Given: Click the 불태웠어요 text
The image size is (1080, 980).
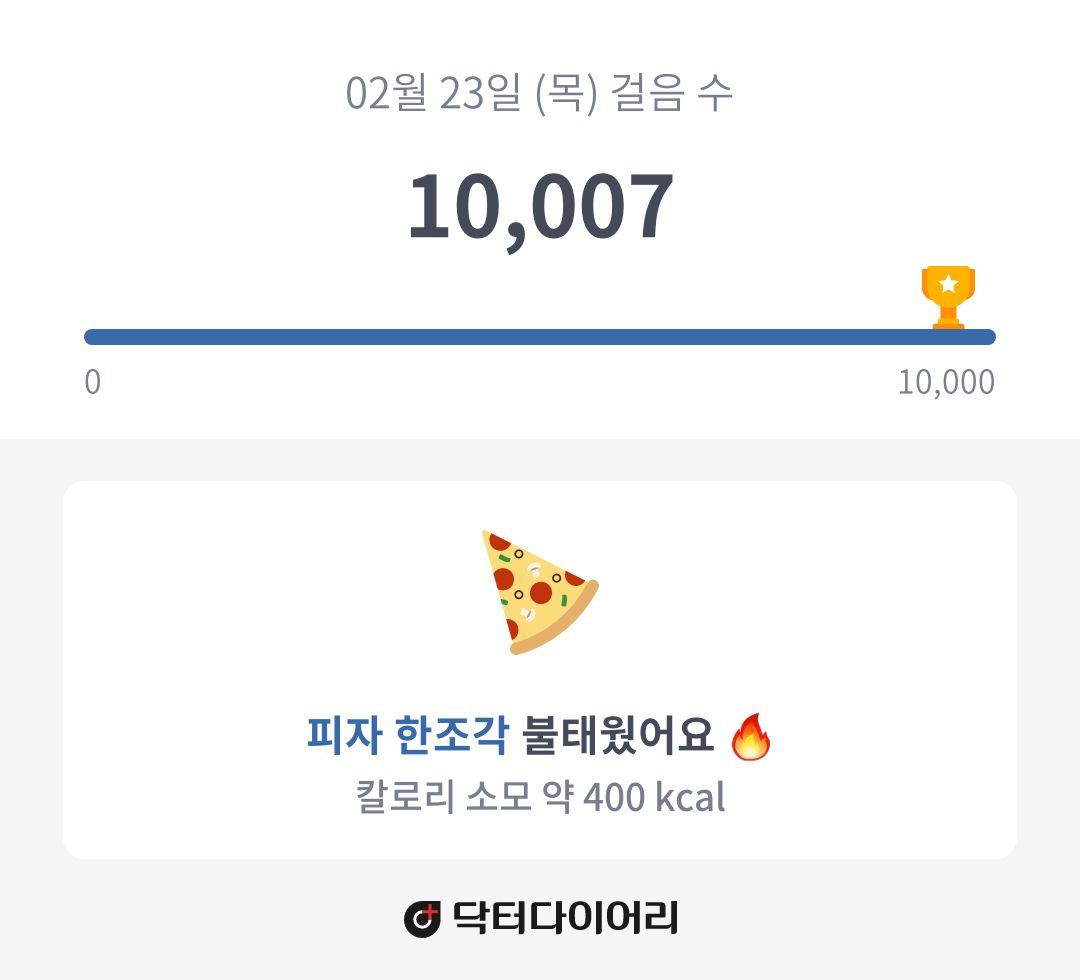Looking at the screenshot, I should click(617, 736).
